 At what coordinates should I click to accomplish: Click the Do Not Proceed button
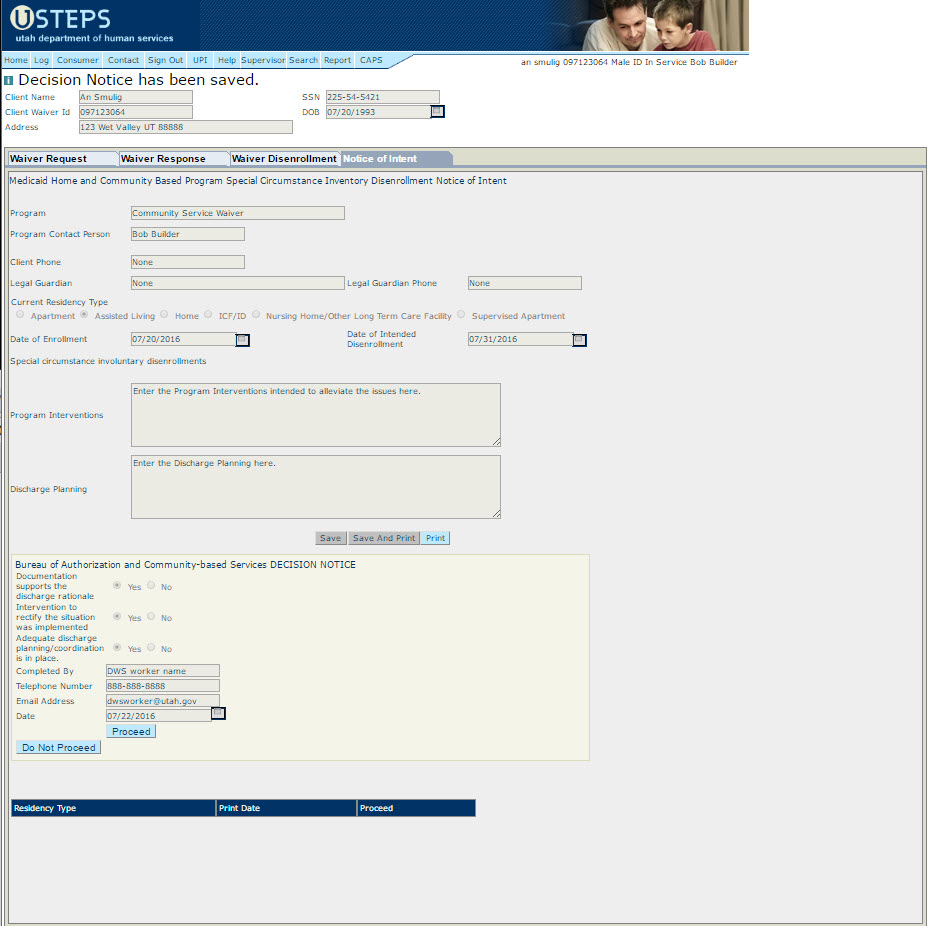coord(59,748)
